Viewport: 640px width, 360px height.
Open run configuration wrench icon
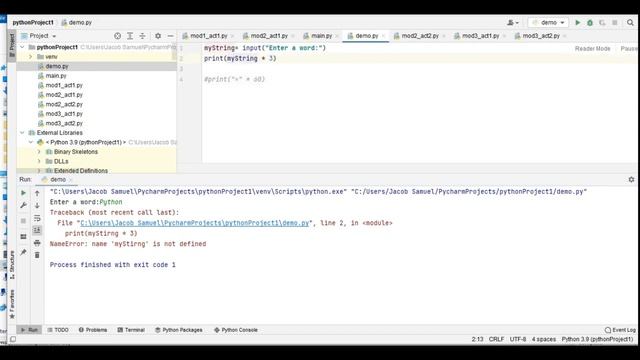click(23, 205)
